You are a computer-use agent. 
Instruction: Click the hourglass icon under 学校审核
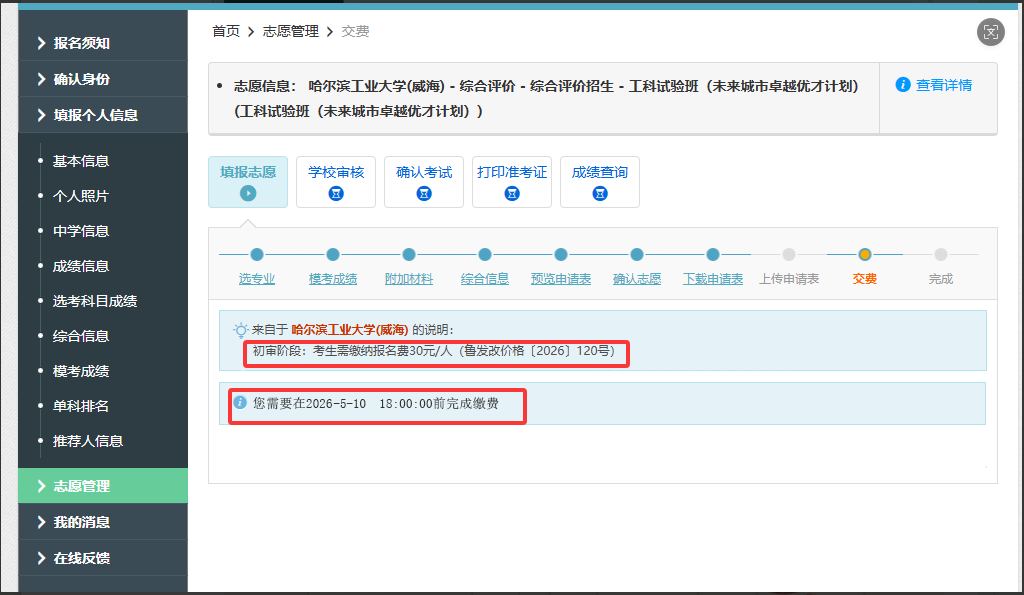(x=336, y=193)
